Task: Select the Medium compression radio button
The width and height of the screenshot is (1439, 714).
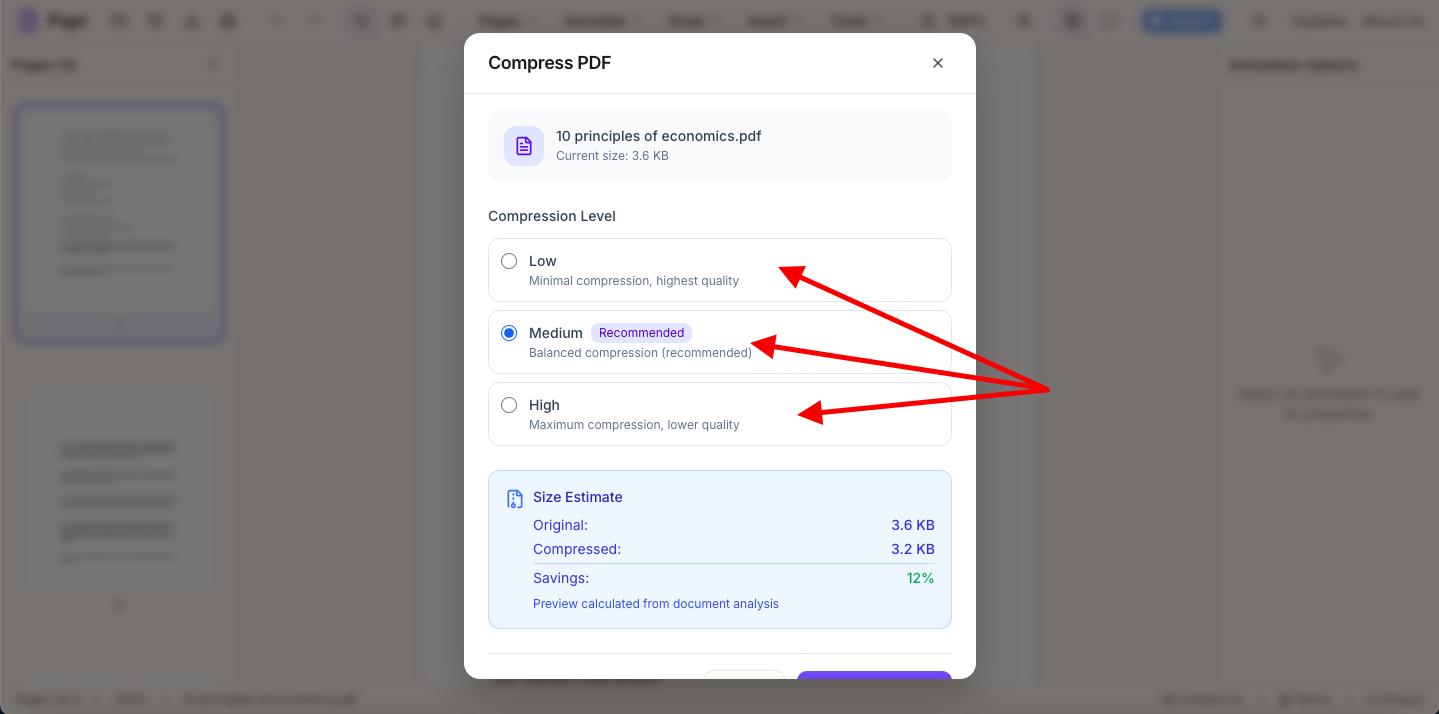Action: click(509, 333)
